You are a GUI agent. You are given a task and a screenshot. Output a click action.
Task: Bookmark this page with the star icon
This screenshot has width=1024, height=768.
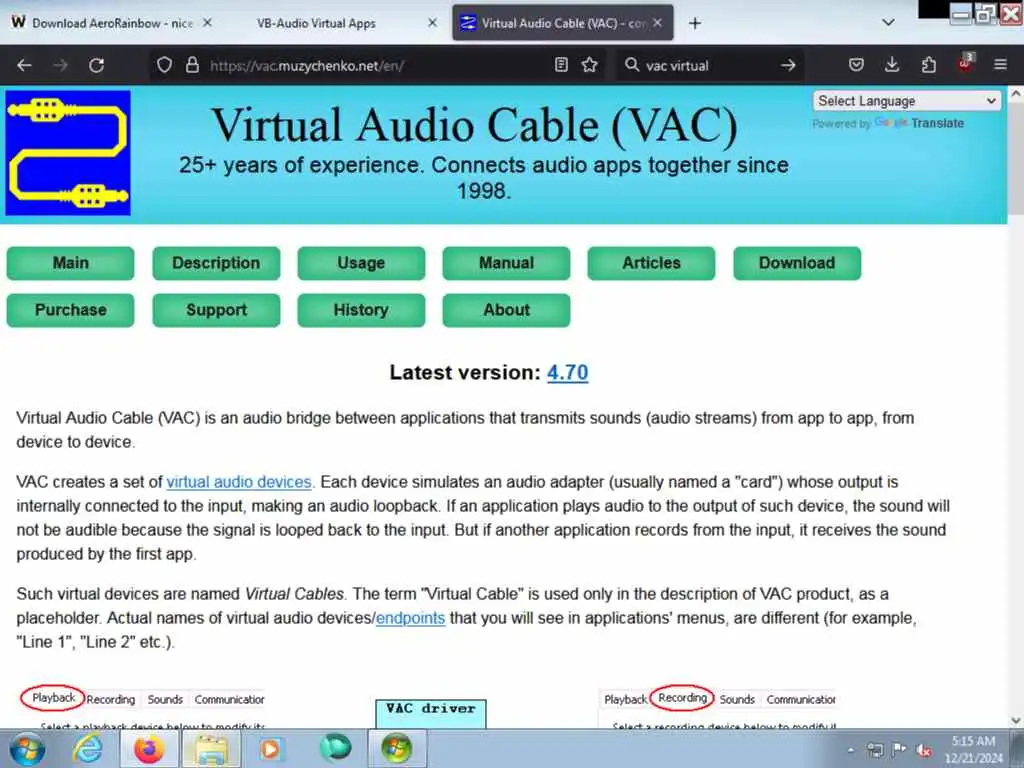pyautogui.click(x=590, y=65)
